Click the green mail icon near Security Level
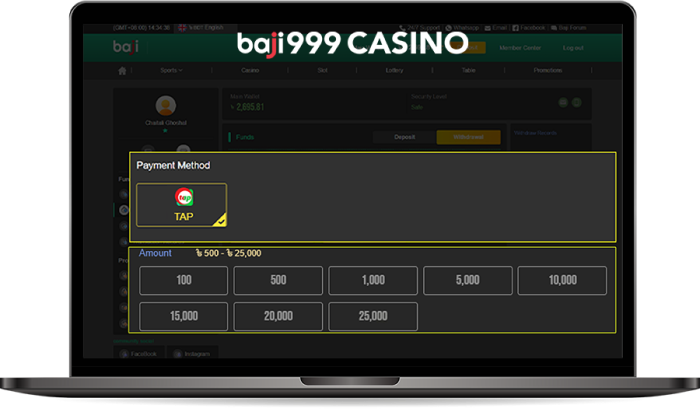The height and width of the screenshot is (409, 700). point(563,103)
